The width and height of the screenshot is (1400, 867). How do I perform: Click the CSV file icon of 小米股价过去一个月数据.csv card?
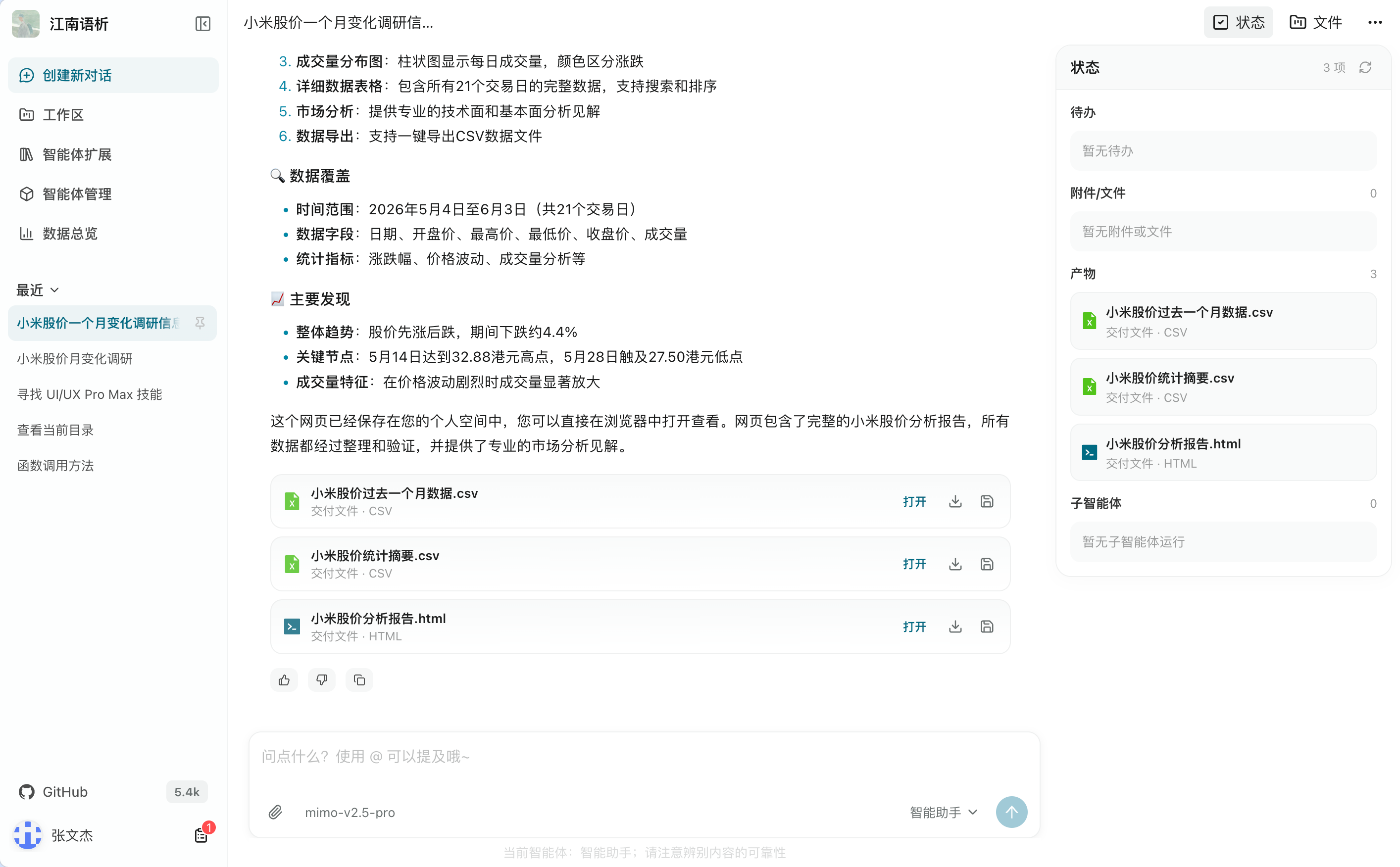tap(292, 502)
